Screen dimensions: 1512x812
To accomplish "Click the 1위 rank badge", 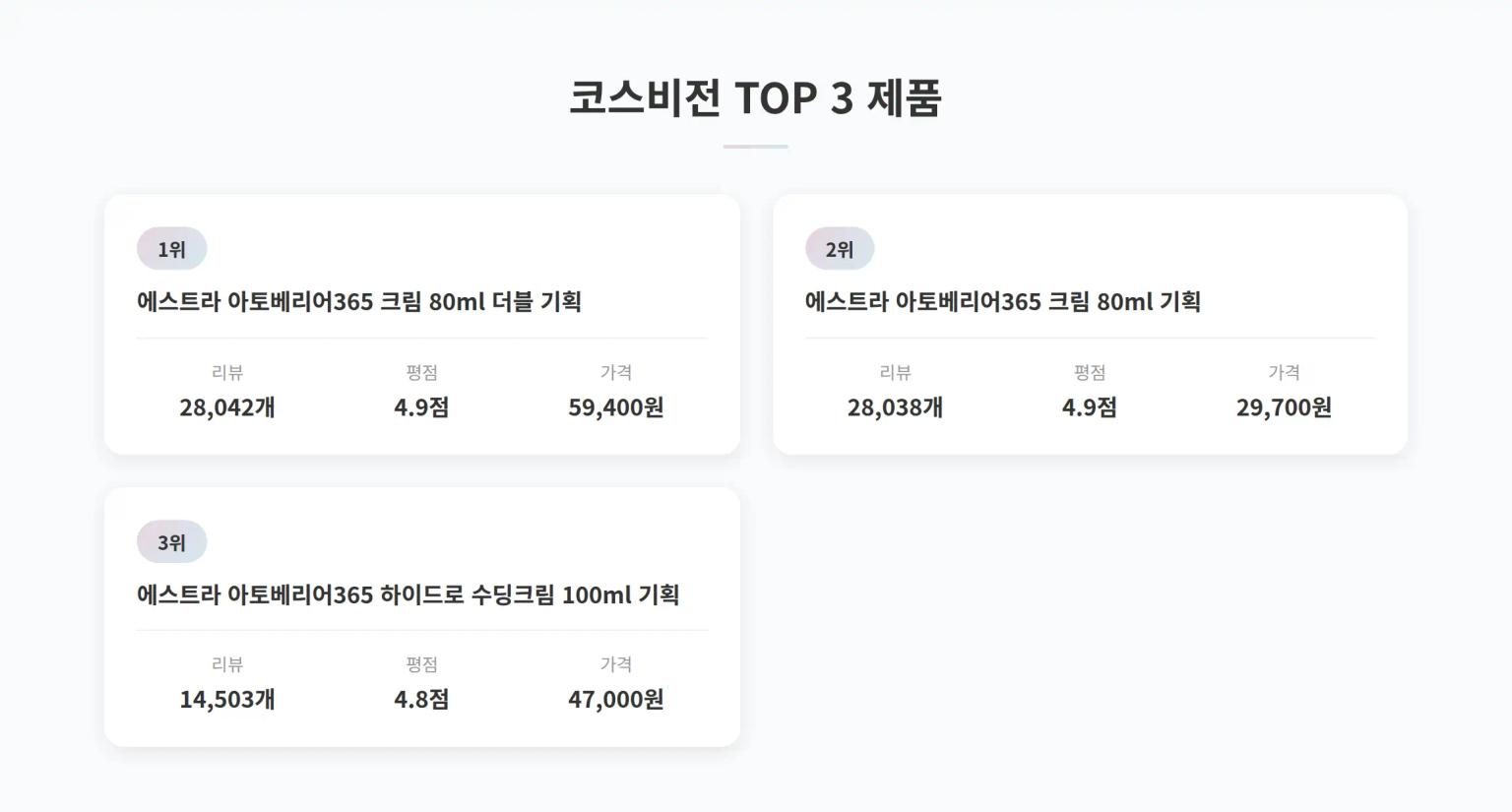I will [x=171, y=248].
